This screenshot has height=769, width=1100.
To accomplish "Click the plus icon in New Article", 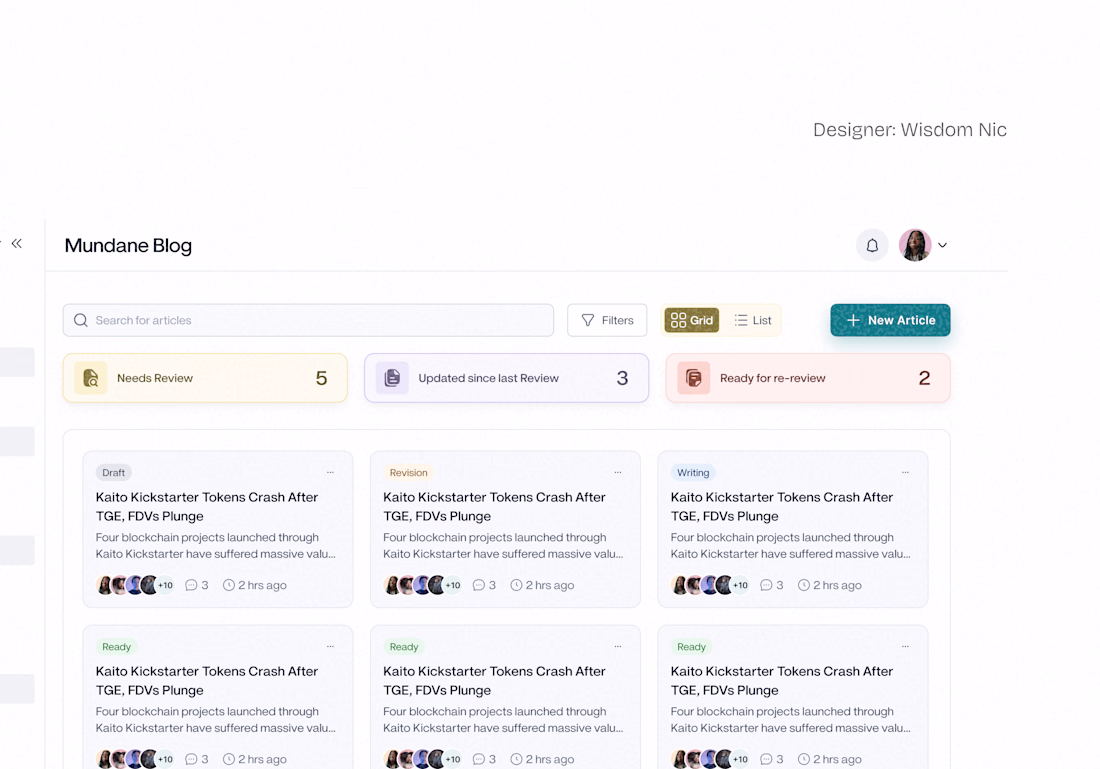I will [853, 320].
